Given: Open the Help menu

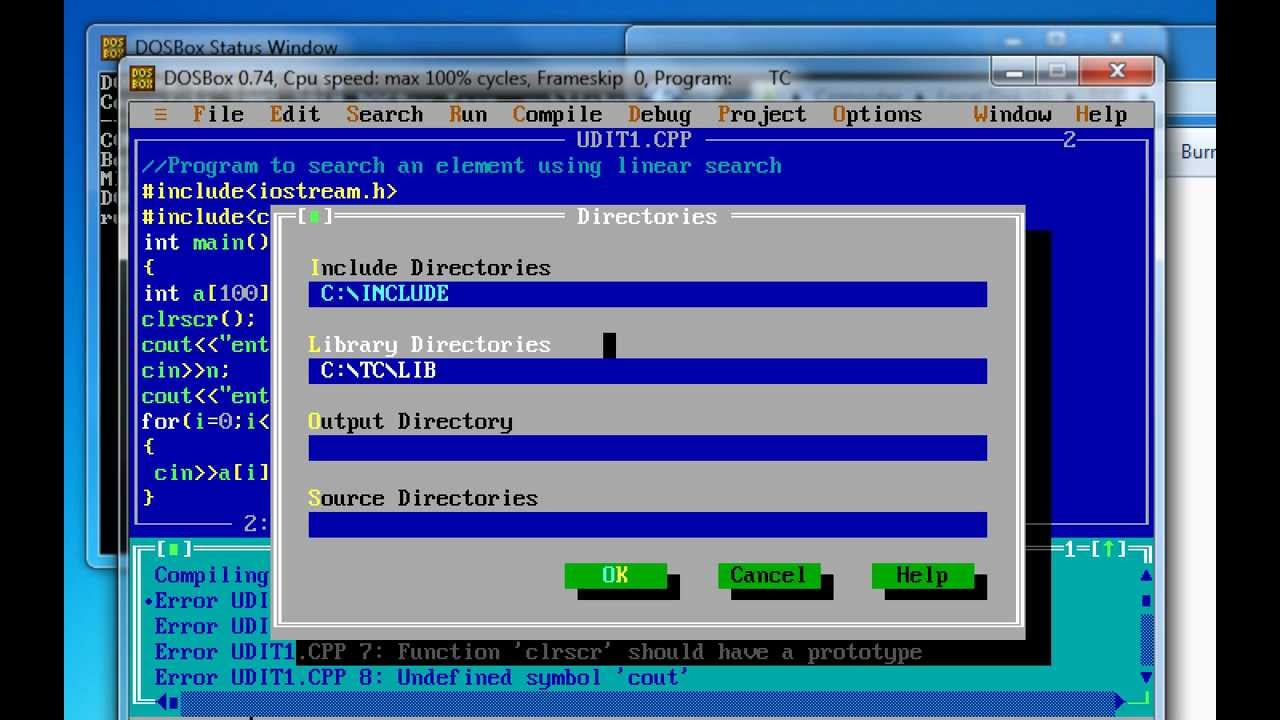Looking at the screenshot, I should pos(1101,115).
